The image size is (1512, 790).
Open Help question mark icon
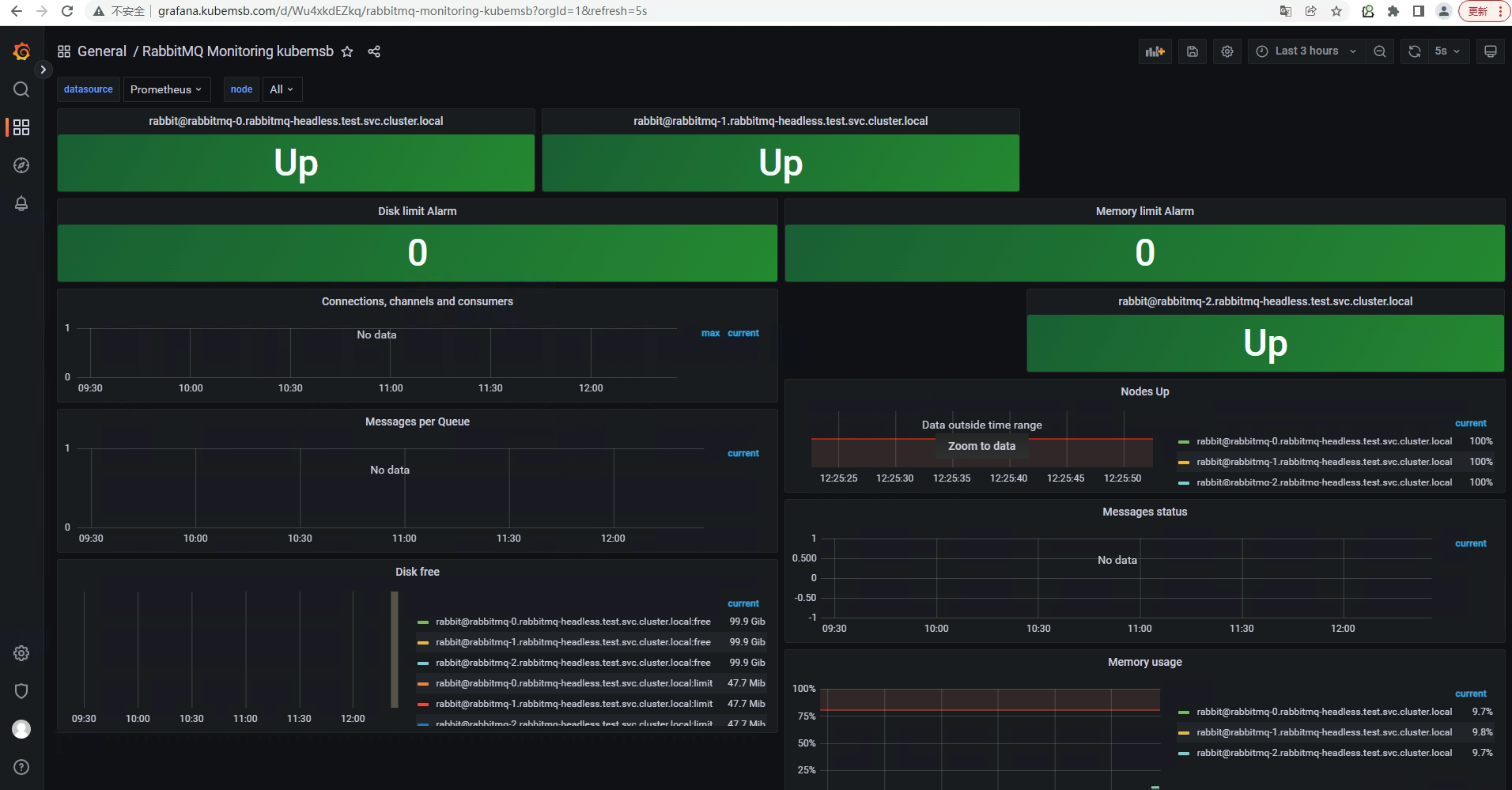(21, 767)
